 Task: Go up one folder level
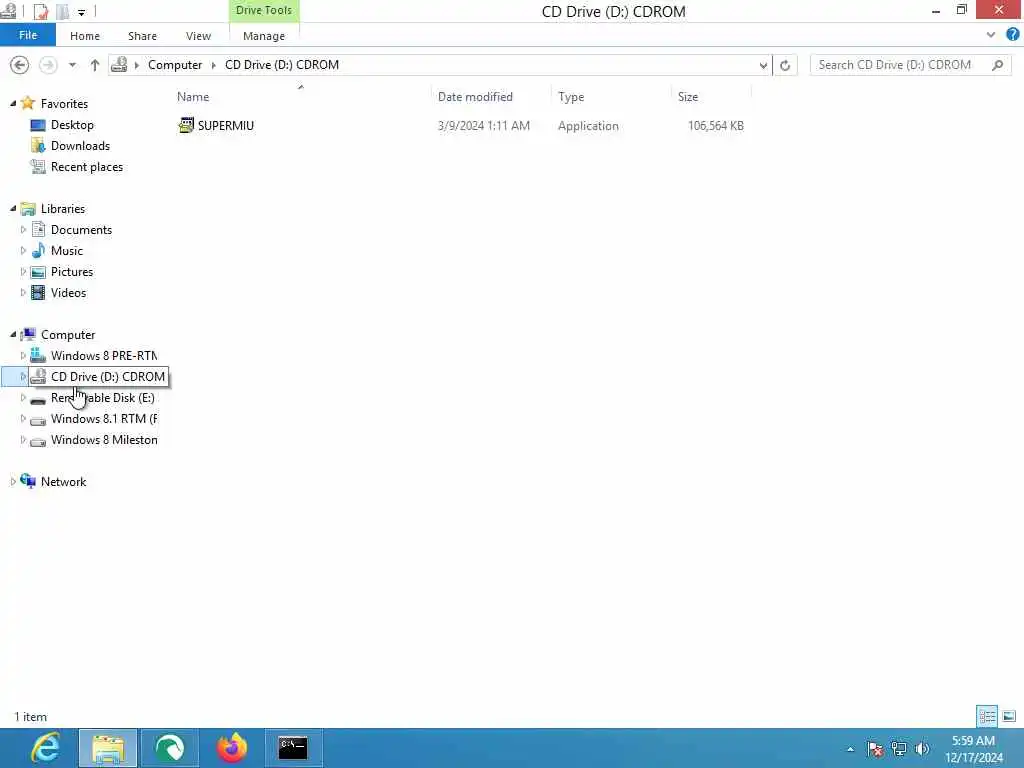(95, 65)
